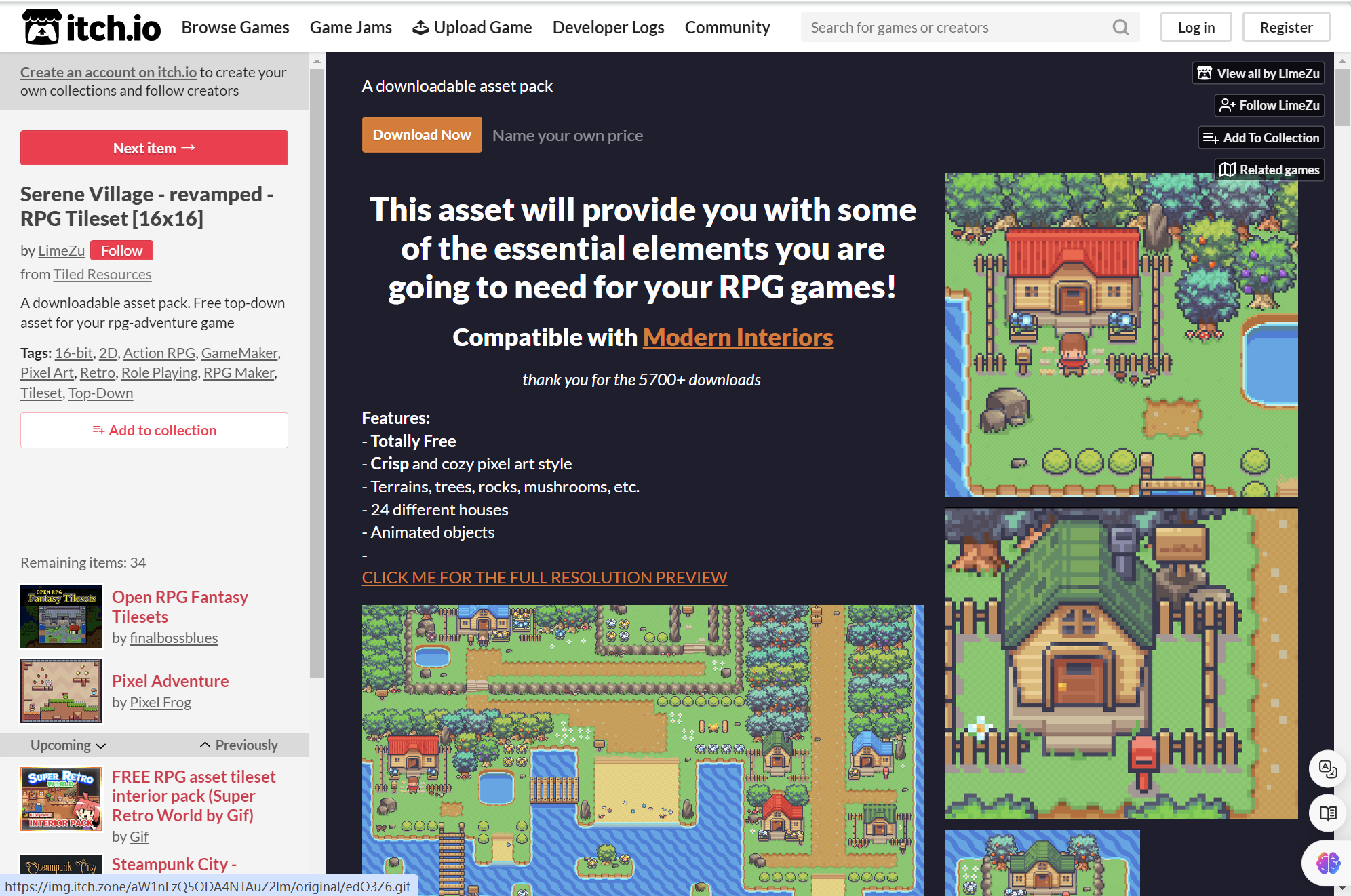Open the Browse Games menu

pyautogui.click(x=235, y=27)
